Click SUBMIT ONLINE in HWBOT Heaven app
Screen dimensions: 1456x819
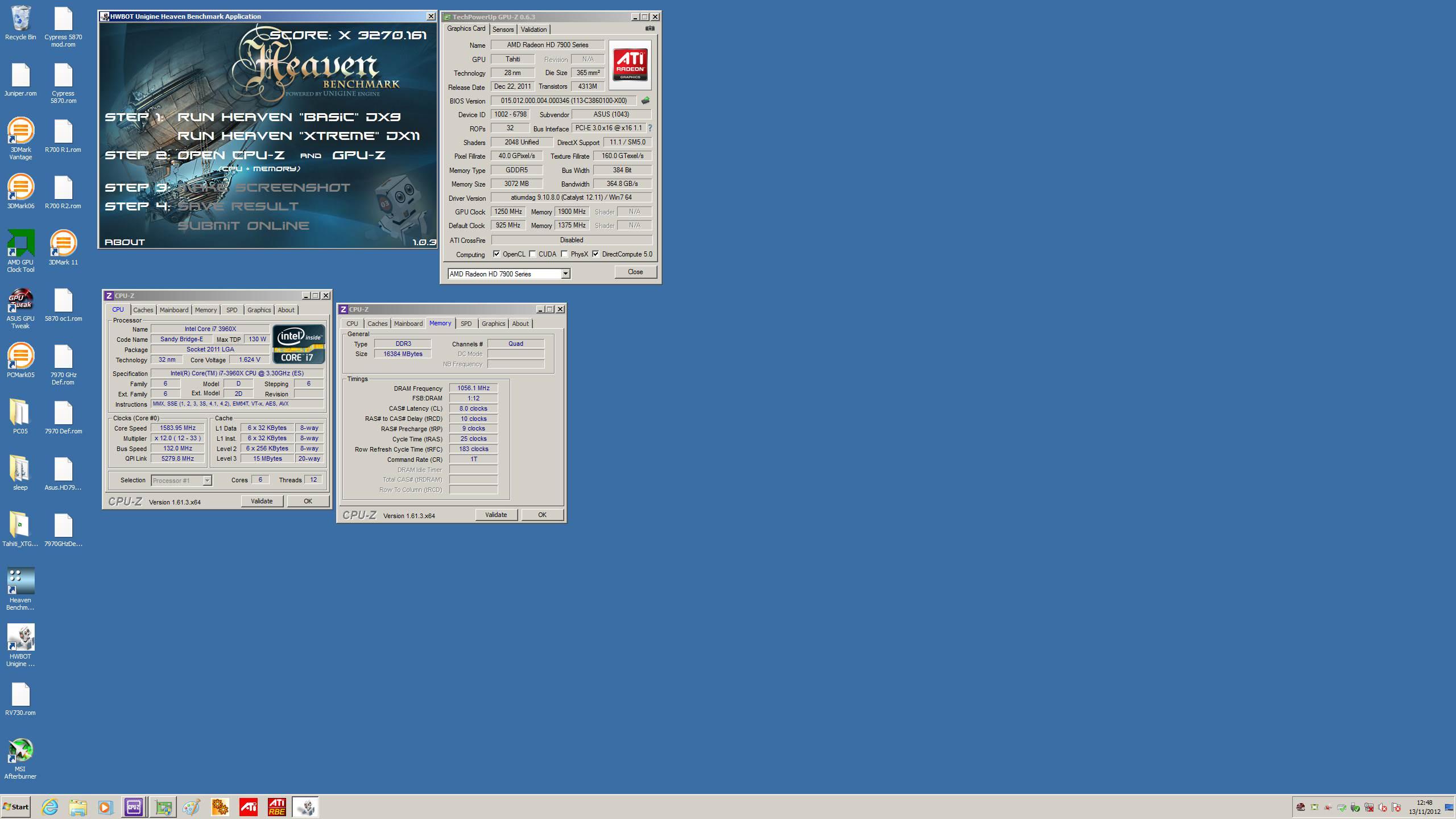(x=243, y=226)
